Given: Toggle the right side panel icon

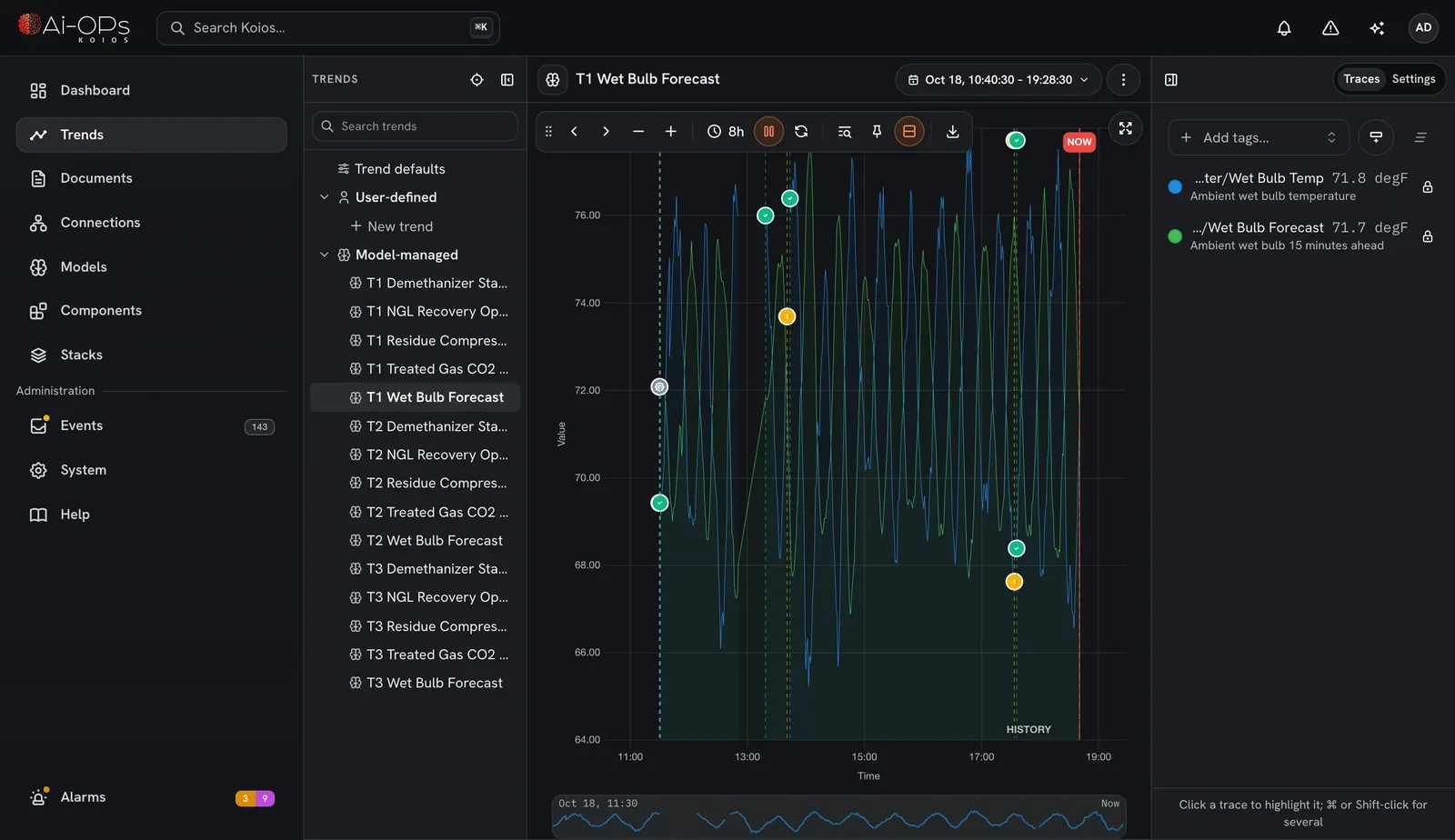Looking at the screenshot, I should [x=1171, y=80].
